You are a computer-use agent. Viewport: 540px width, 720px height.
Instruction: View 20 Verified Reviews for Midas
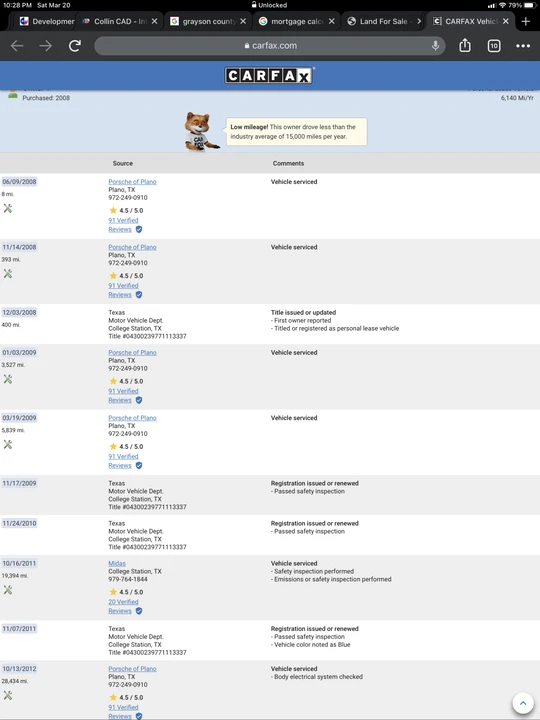point(123,606)
